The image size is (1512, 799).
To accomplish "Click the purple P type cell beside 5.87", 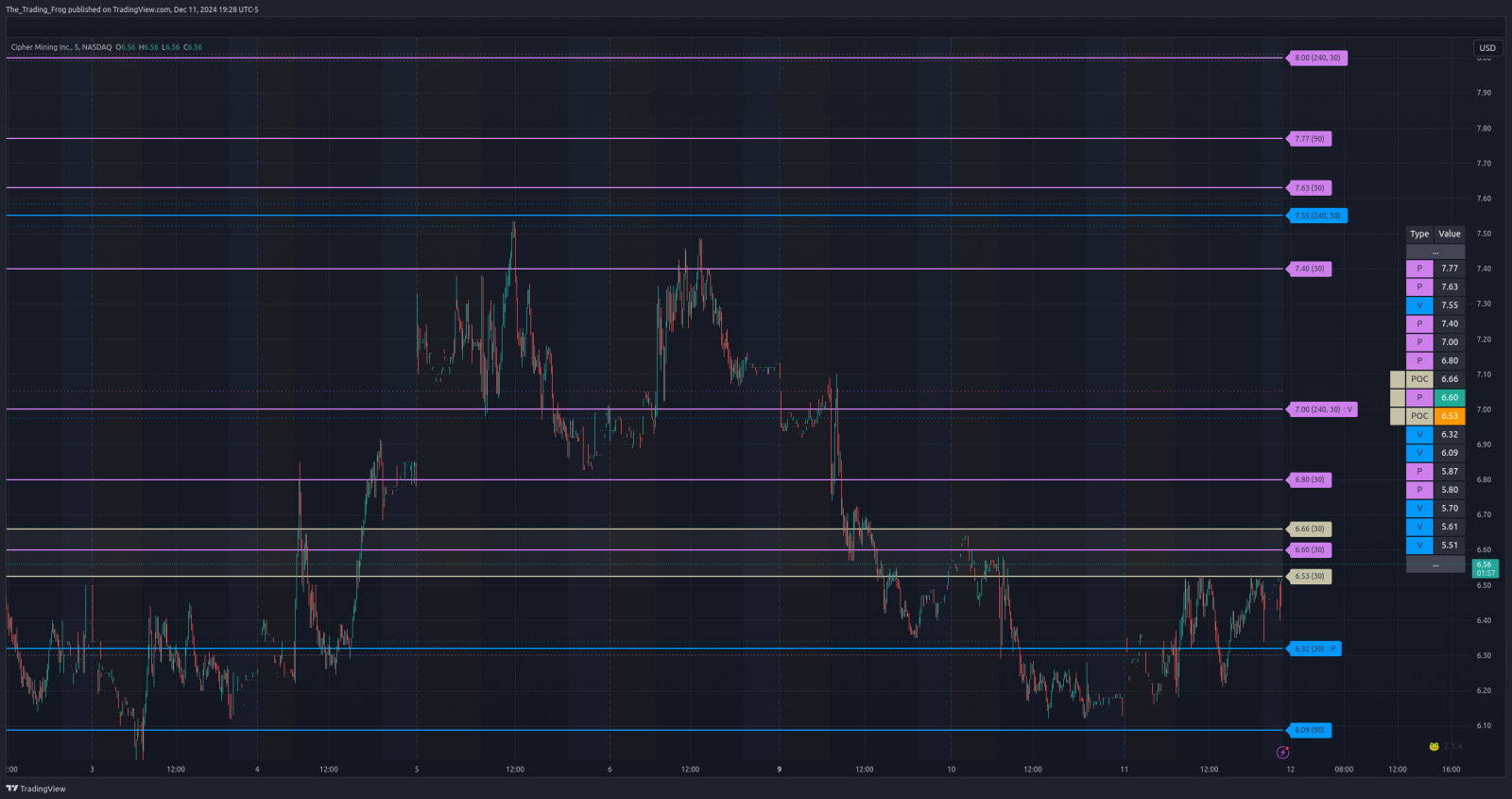I will click(1419, 471).
